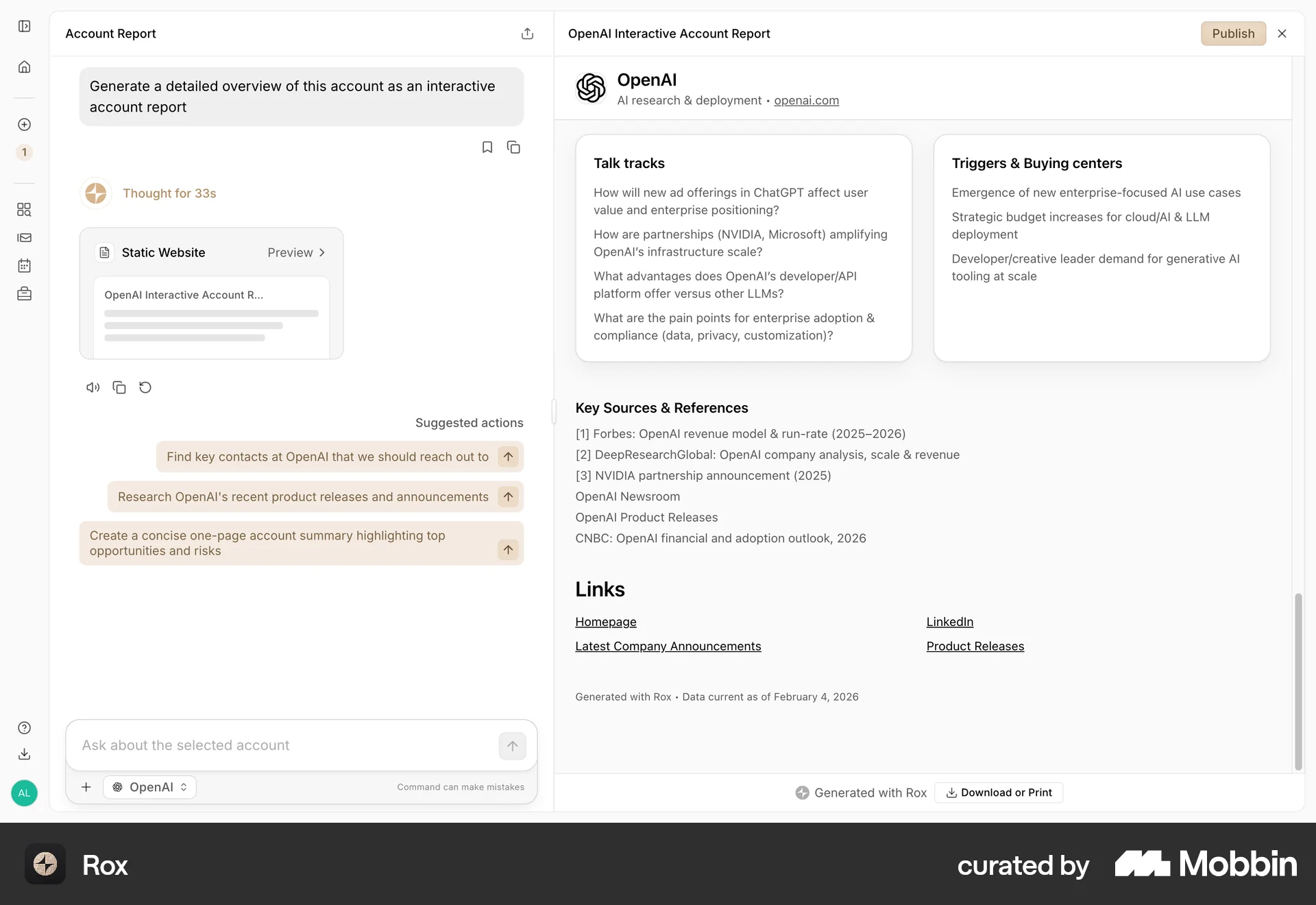Open the briefcase icon in the sidebar

[x=25, y=293]
